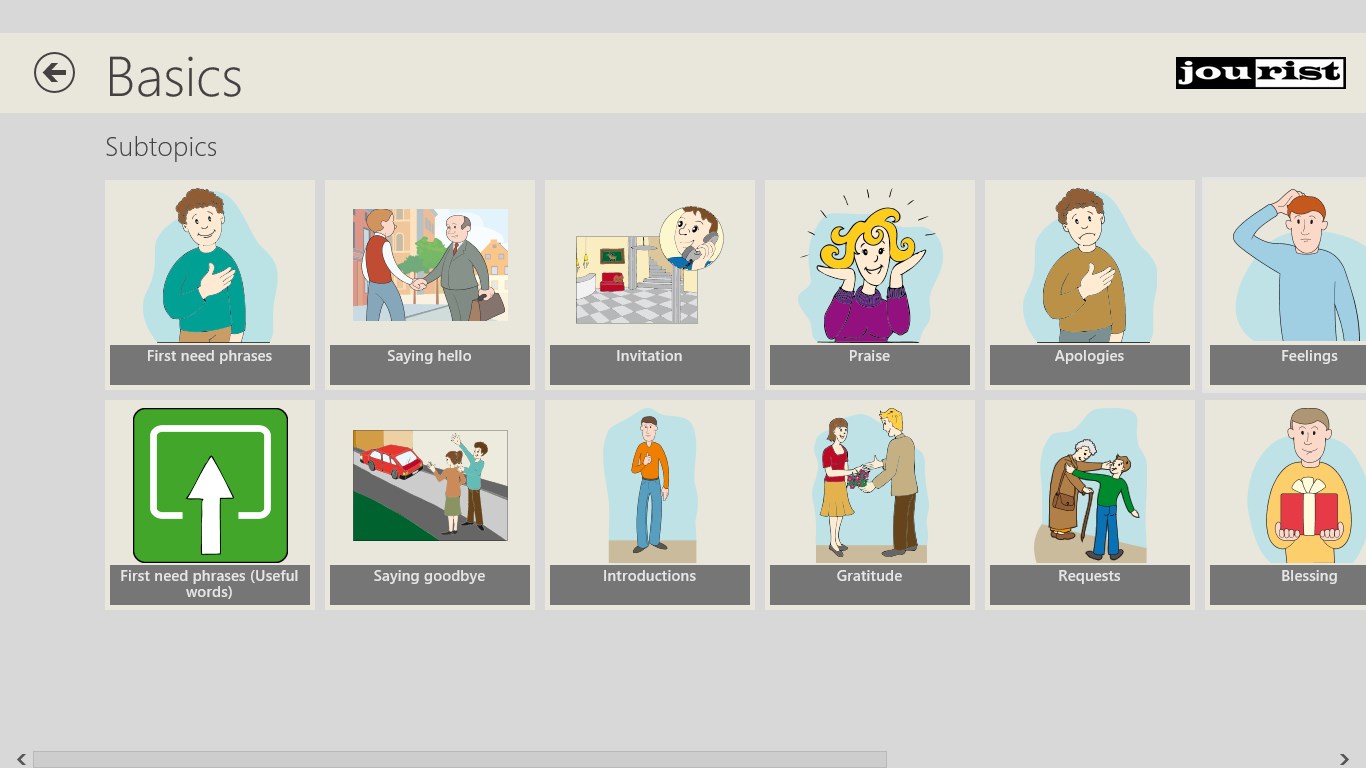Click the scrollbar left arrow

click(x=21, y=760)
